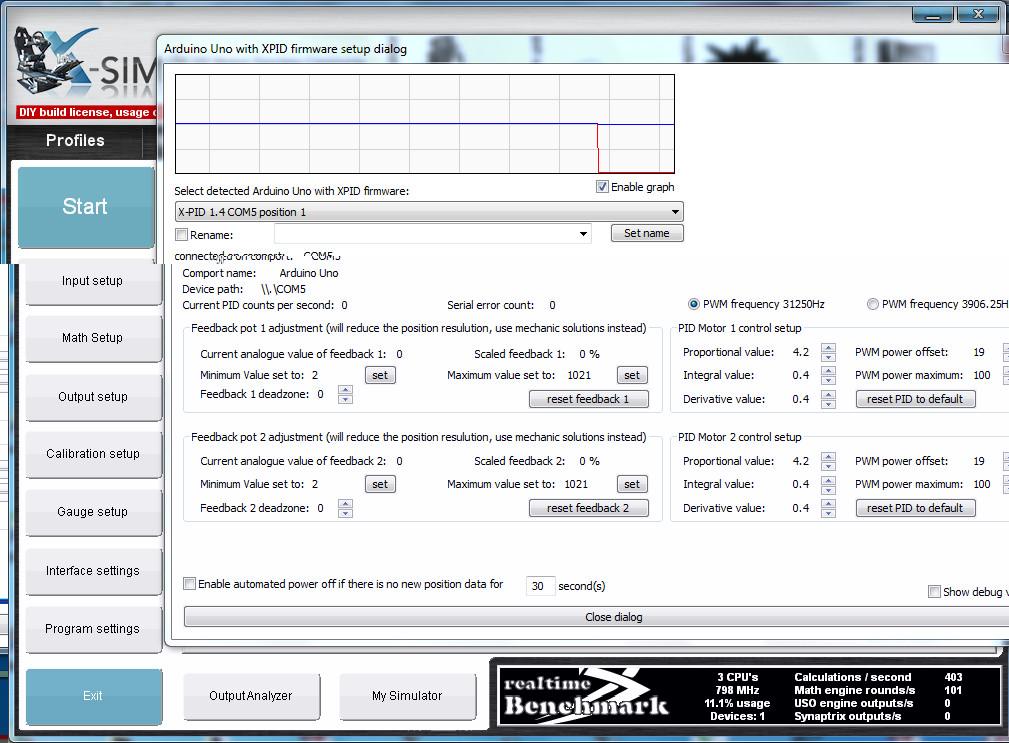The width and height of the screenshot is (1009, 743).
Task: Increase Motor 1 Proportional value spinner
Action: [828, 348]
